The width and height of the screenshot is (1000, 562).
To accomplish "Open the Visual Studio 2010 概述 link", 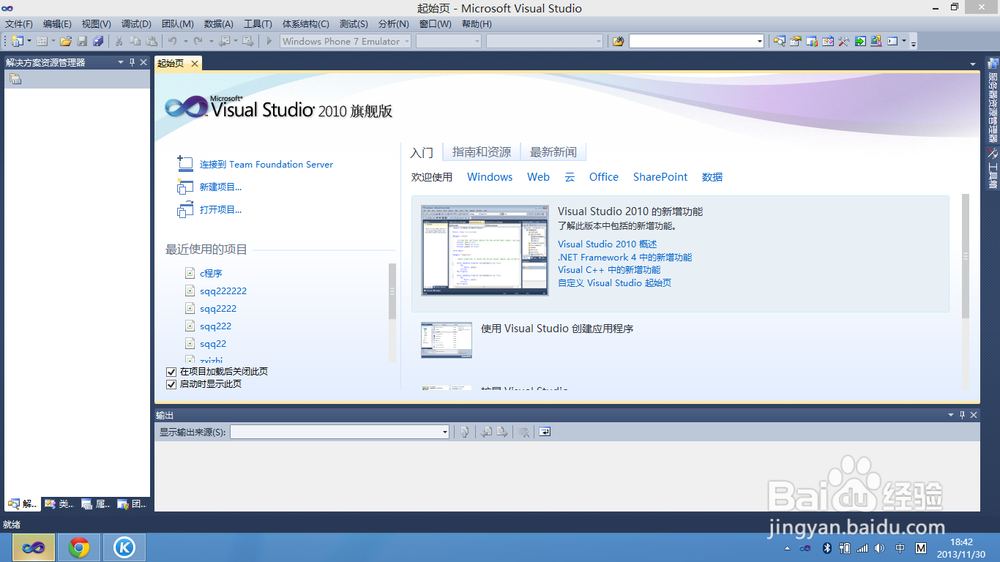I will pos(607,244).
